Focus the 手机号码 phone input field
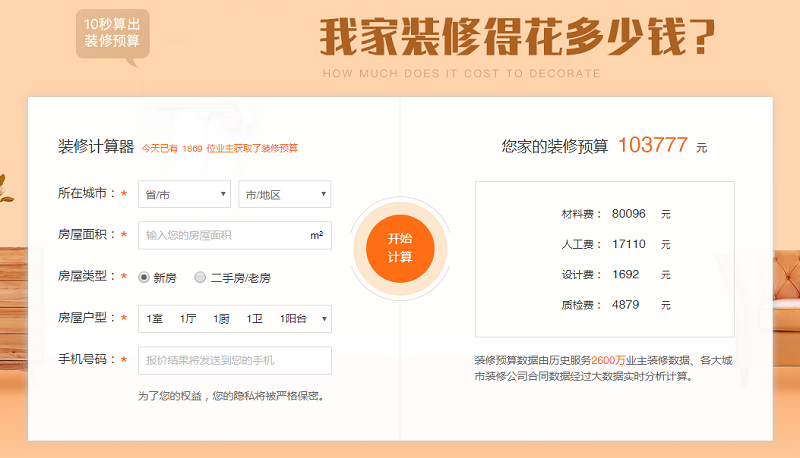 (x=235, y=360)
